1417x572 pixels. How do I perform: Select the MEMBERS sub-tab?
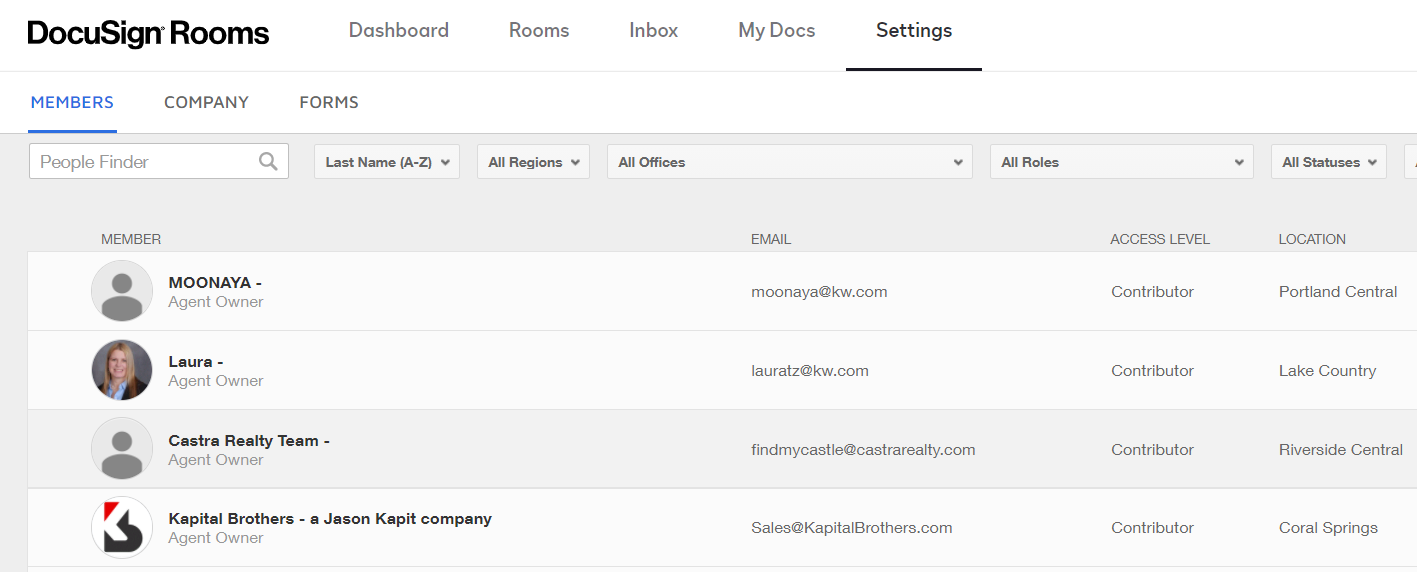point(72,102)
